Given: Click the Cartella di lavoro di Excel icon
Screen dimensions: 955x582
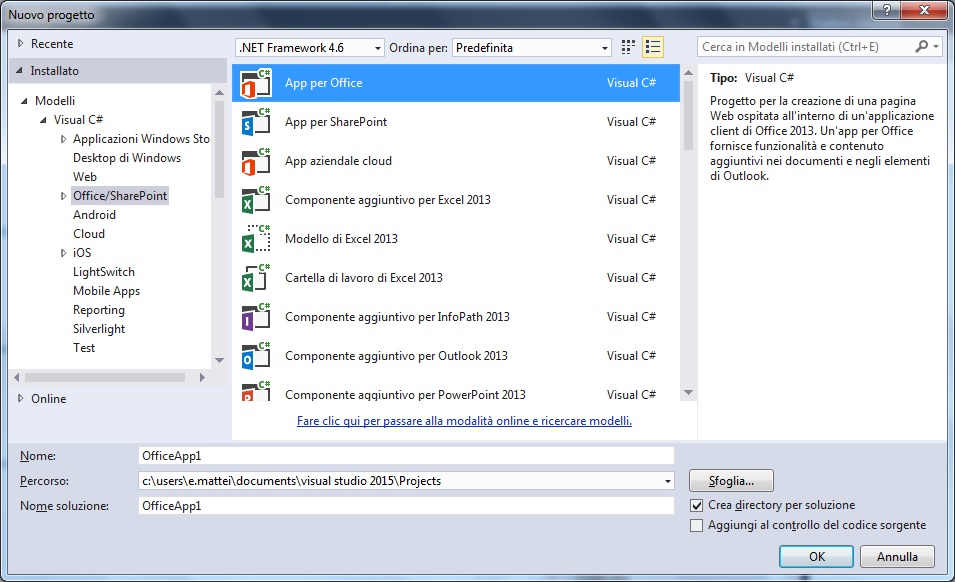Looking at the screenshot, I should point(256,278).
